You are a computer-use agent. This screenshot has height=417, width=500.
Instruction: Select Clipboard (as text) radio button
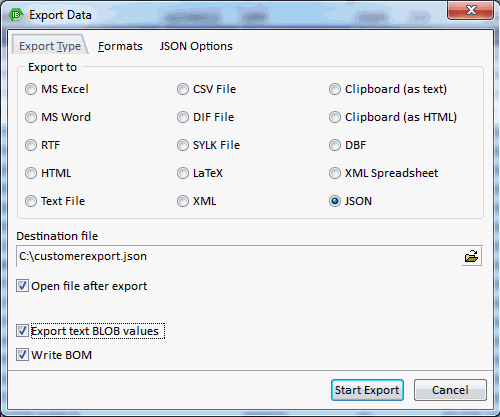(335, 89)
